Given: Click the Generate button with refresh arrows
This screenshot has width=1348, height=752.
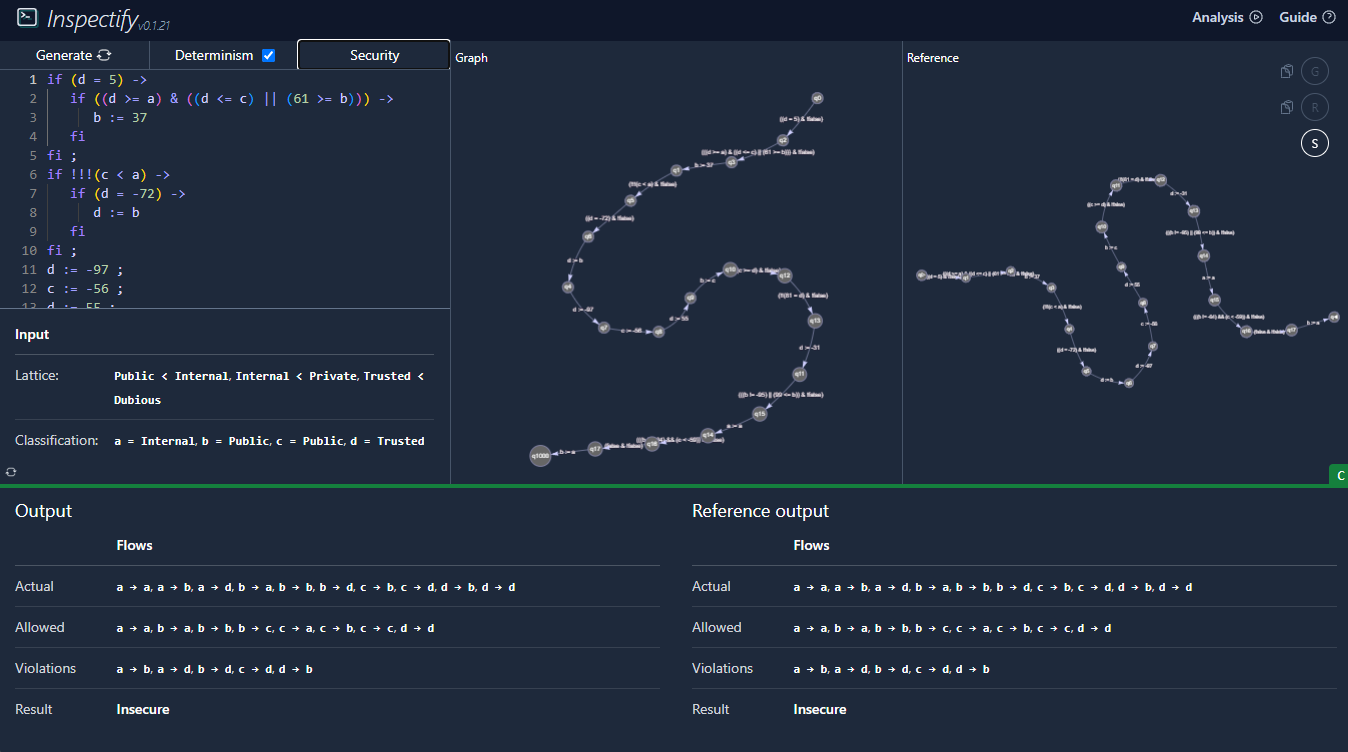Looking at the screenshot, I should click(x=74, y=55).
